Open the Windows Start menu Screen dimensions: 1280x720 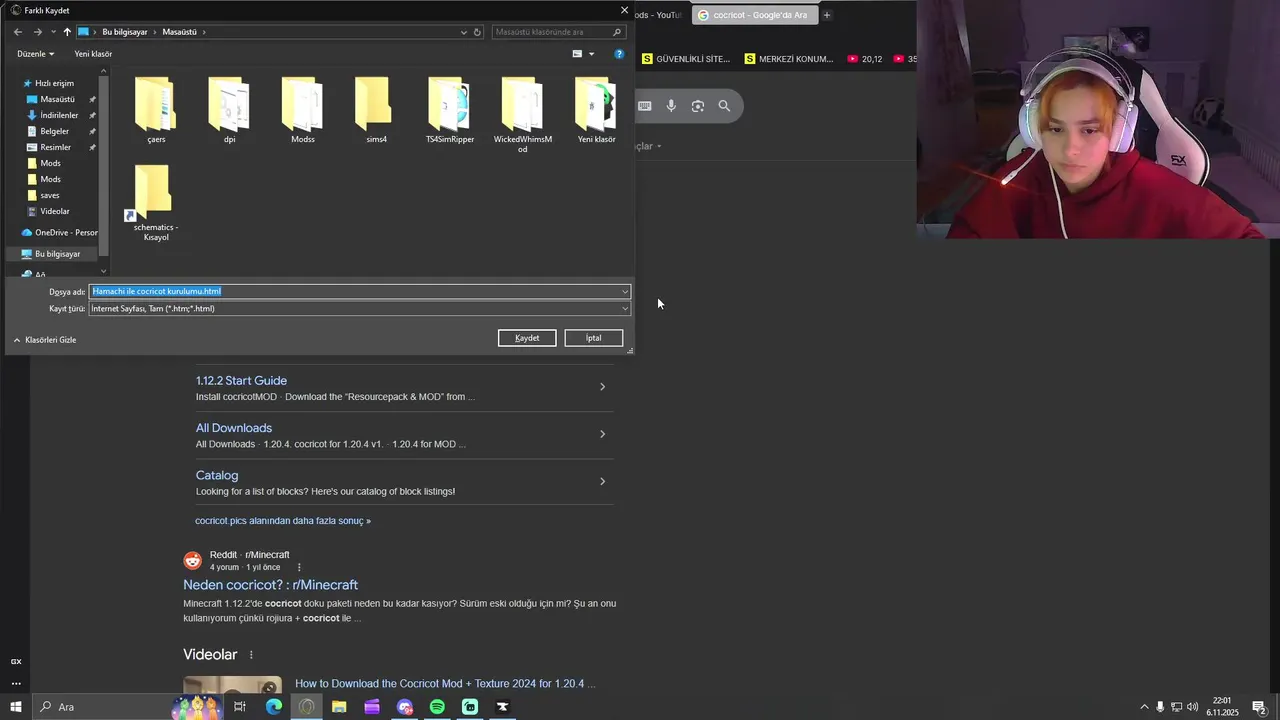15,707
